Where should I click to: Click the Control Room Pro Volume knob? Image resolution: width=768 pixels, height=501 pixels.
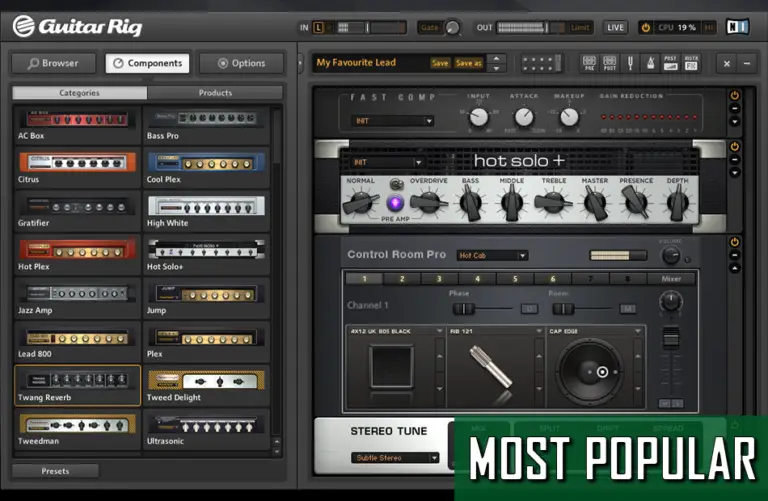click(x=671, y=255)
